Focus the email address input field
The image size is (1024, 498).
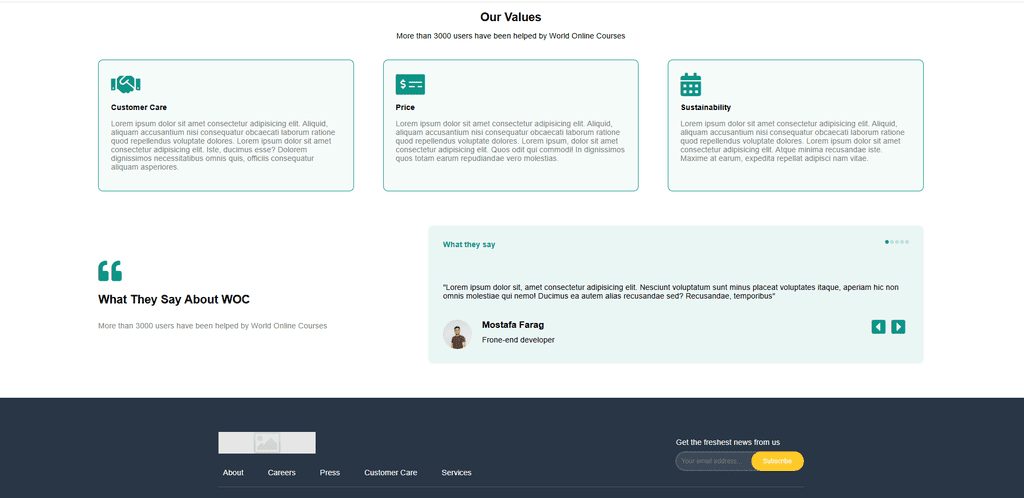714,461
